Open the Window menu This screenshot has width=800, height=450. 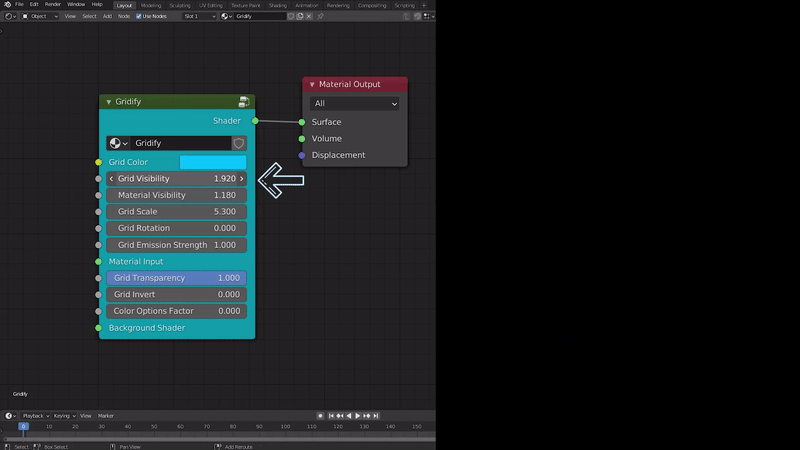[x=76, y=5]
